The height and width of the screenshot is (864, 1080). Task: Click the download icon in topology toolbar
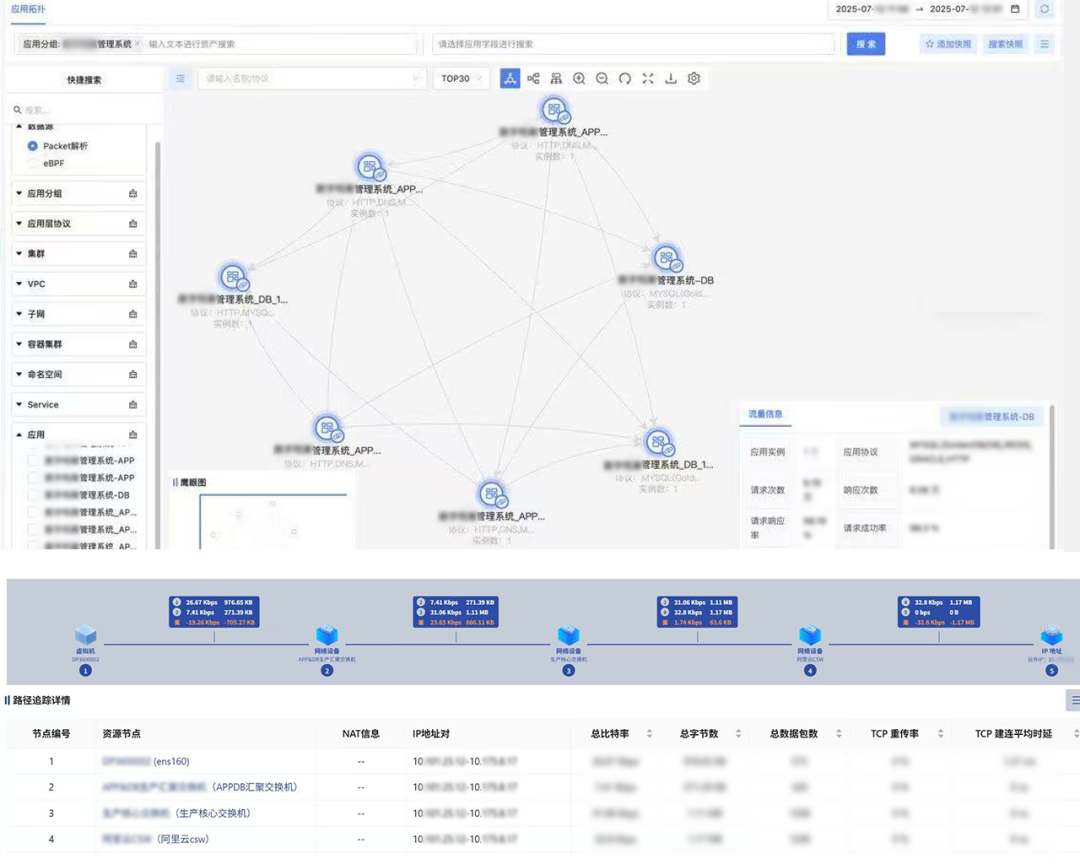(671, 79)
